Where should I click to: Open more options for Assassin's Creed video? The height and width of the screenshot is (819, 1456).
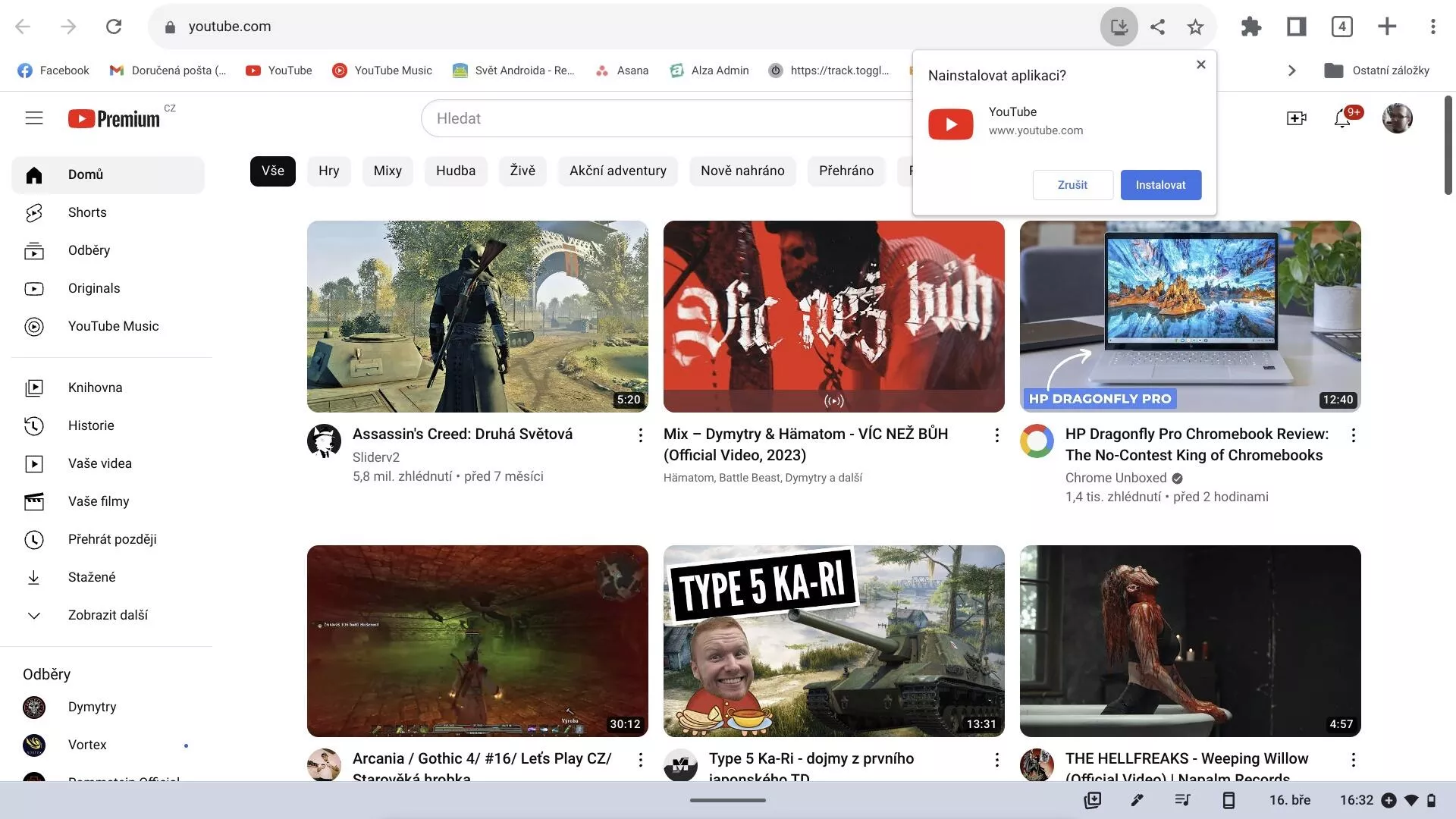641,435
